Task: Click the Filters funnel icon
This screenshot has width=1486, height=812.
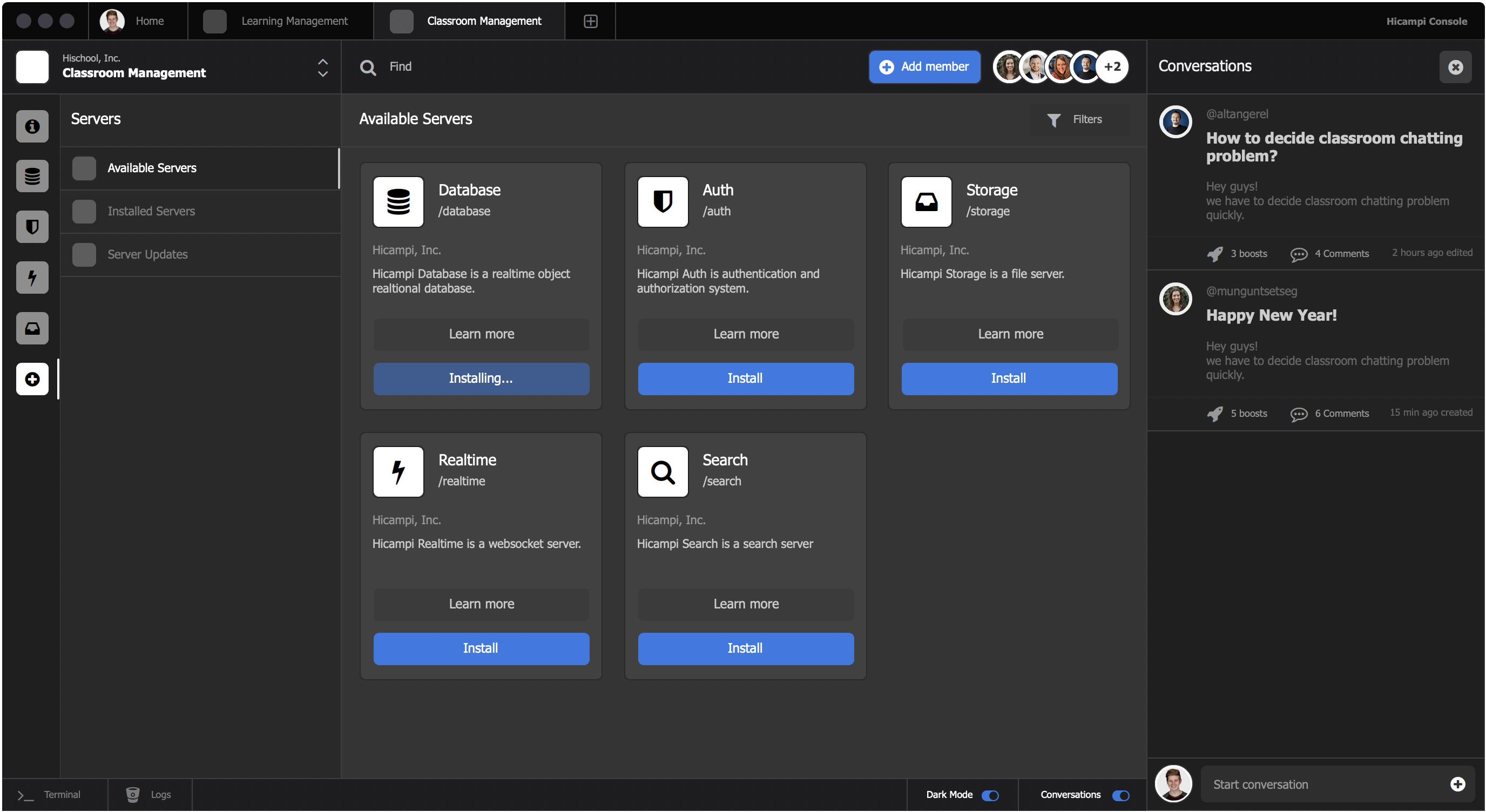Action: [x=1053, y=119]
